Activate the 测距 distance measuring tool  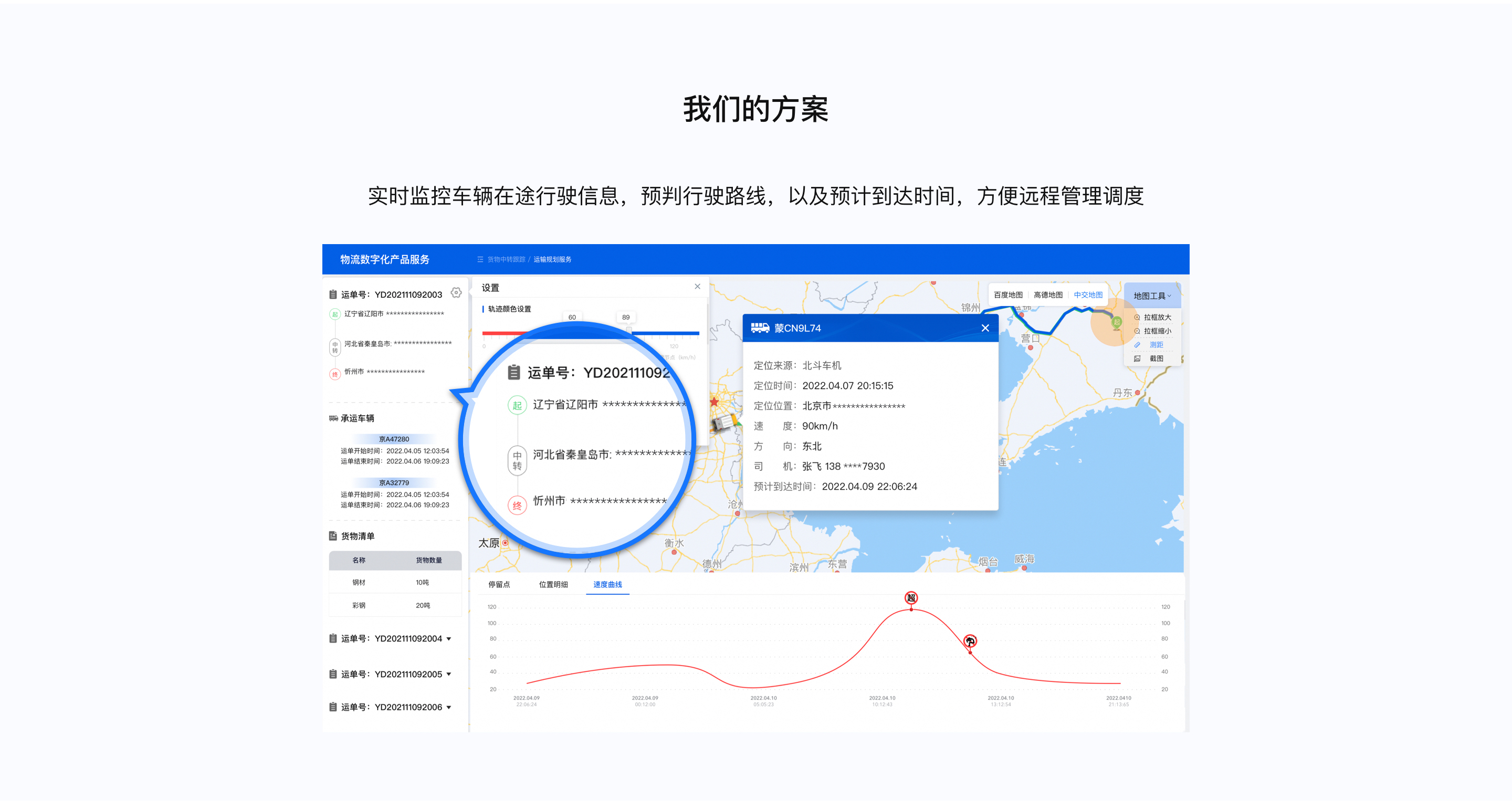[1150, 344]
